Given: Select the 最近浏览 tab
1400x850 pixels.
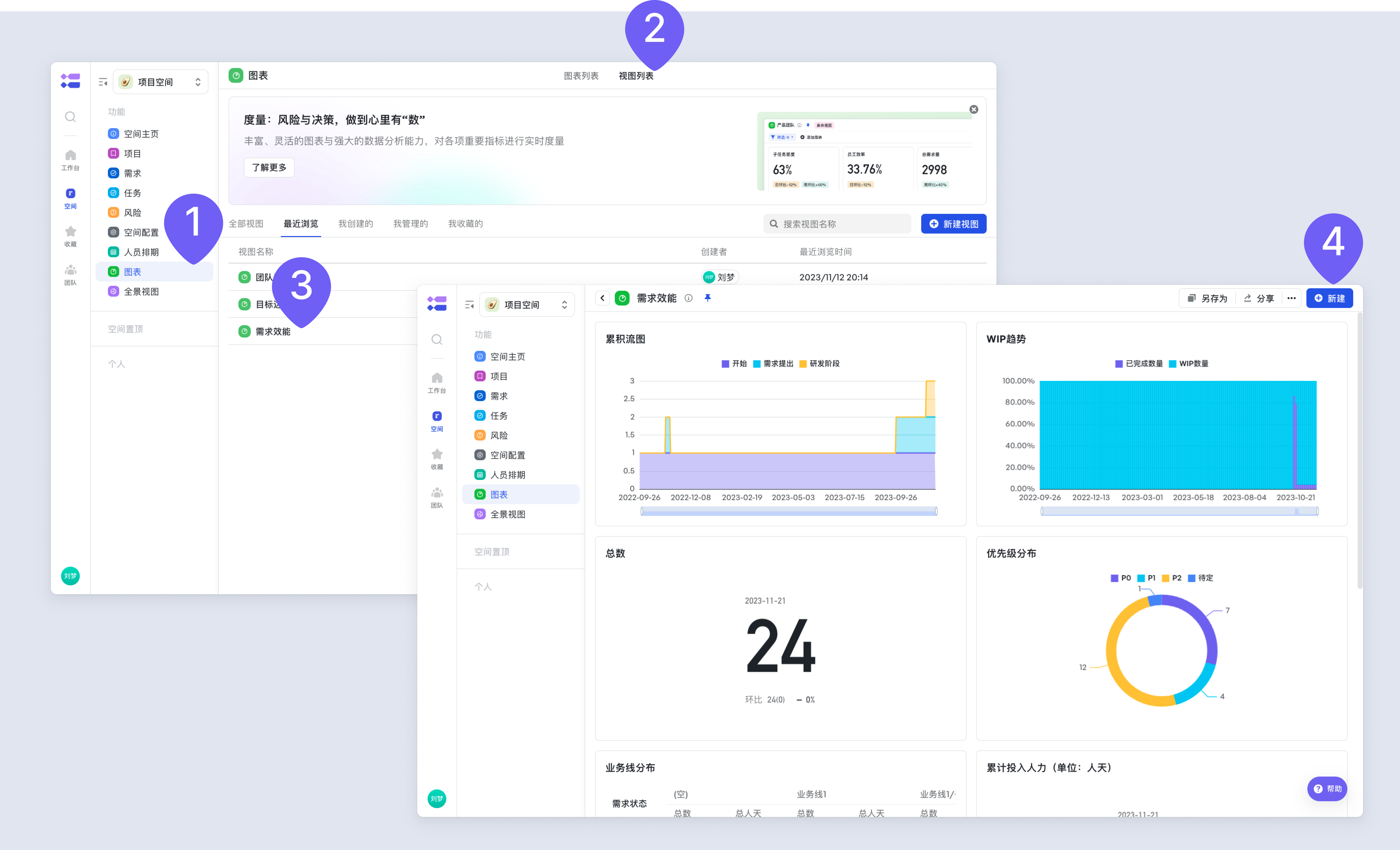Looking at the screenshot, I should [301, 224].
